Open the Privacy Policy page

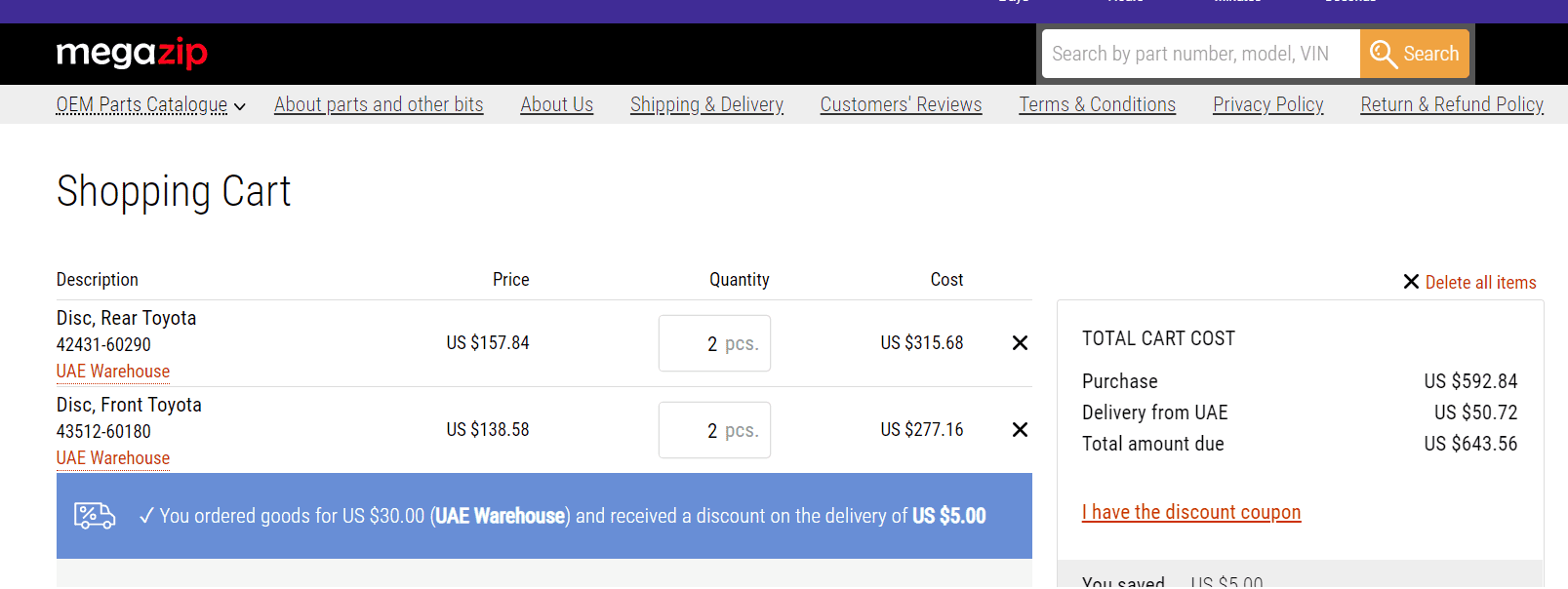tap(1268, 104)
